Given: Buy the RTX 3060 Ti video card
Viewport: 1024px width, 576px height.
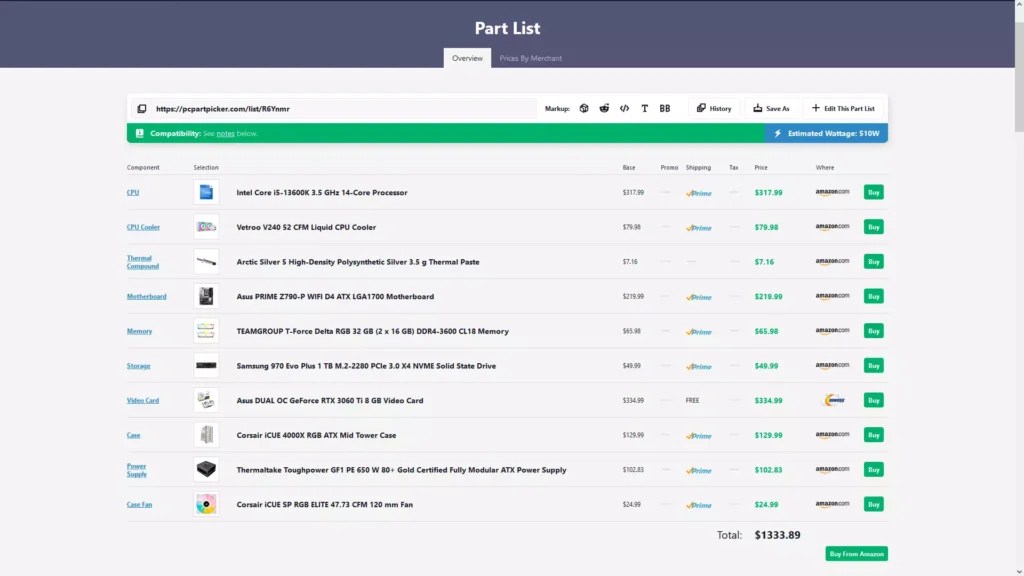Looking at the screenshot, I should point(873,400).
